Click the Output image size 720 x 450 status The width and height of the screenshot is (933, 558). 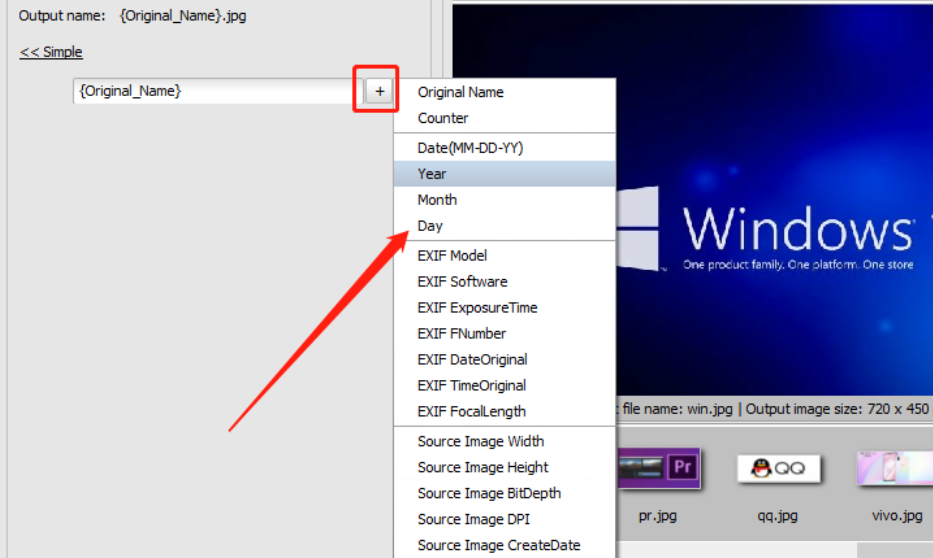pos(837,409)
